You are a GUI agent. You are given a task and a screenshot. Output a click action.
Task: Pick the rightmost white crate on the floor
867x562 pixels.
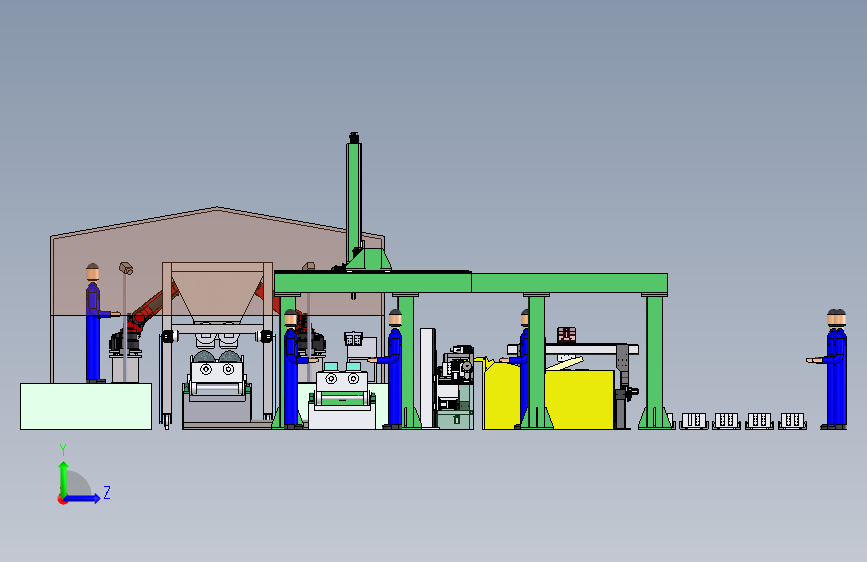click(792, 421)
